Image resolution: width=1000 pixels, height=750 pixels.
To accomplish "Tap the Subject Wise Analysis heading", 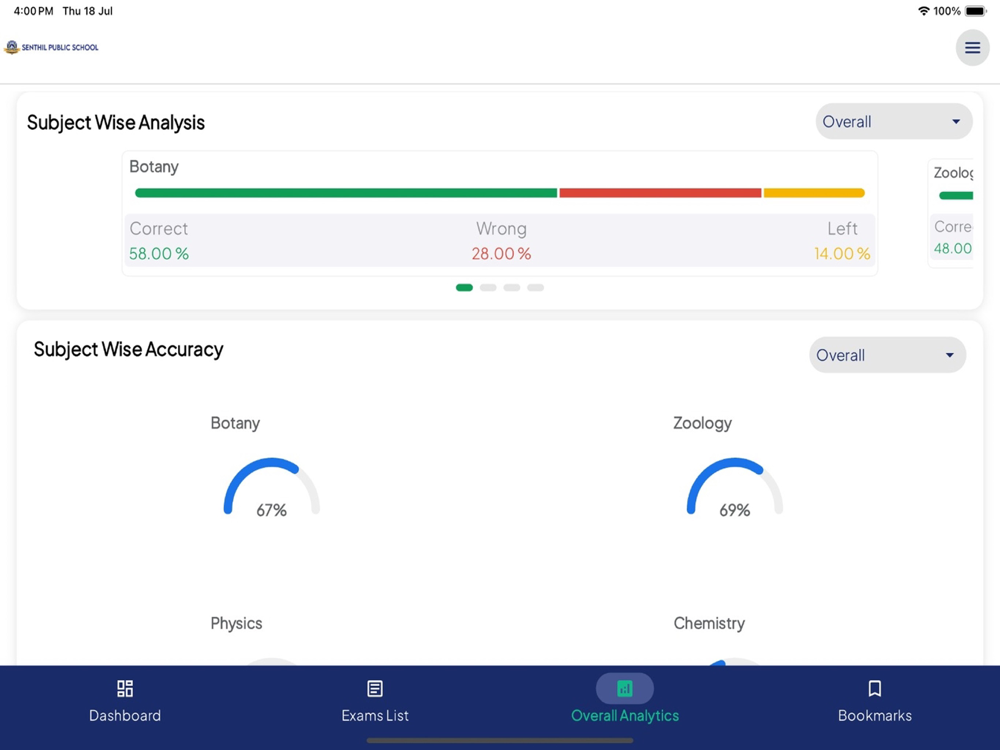I will [x=115, y=122].
